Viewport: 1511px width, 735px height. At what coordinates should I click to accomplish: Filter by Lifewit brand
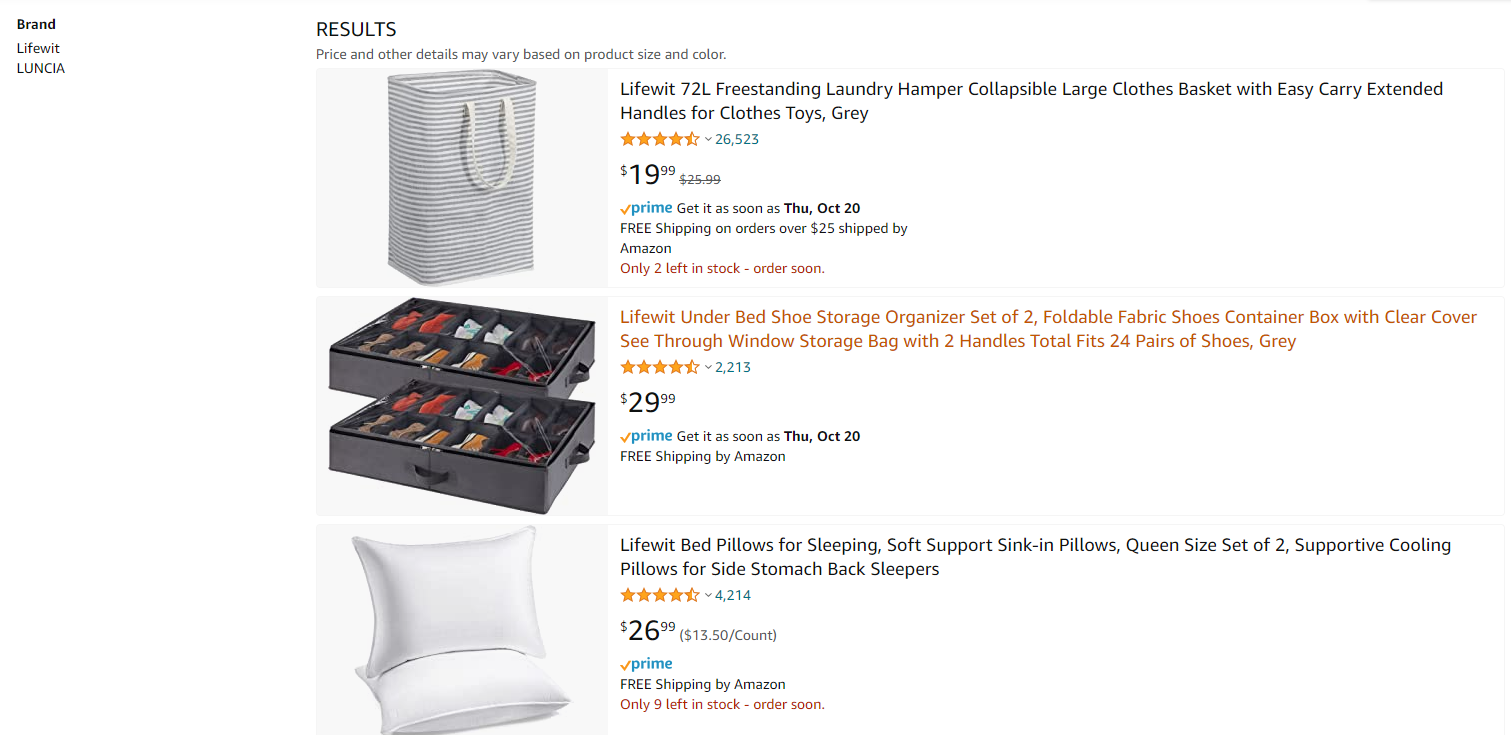coord(38,48)
